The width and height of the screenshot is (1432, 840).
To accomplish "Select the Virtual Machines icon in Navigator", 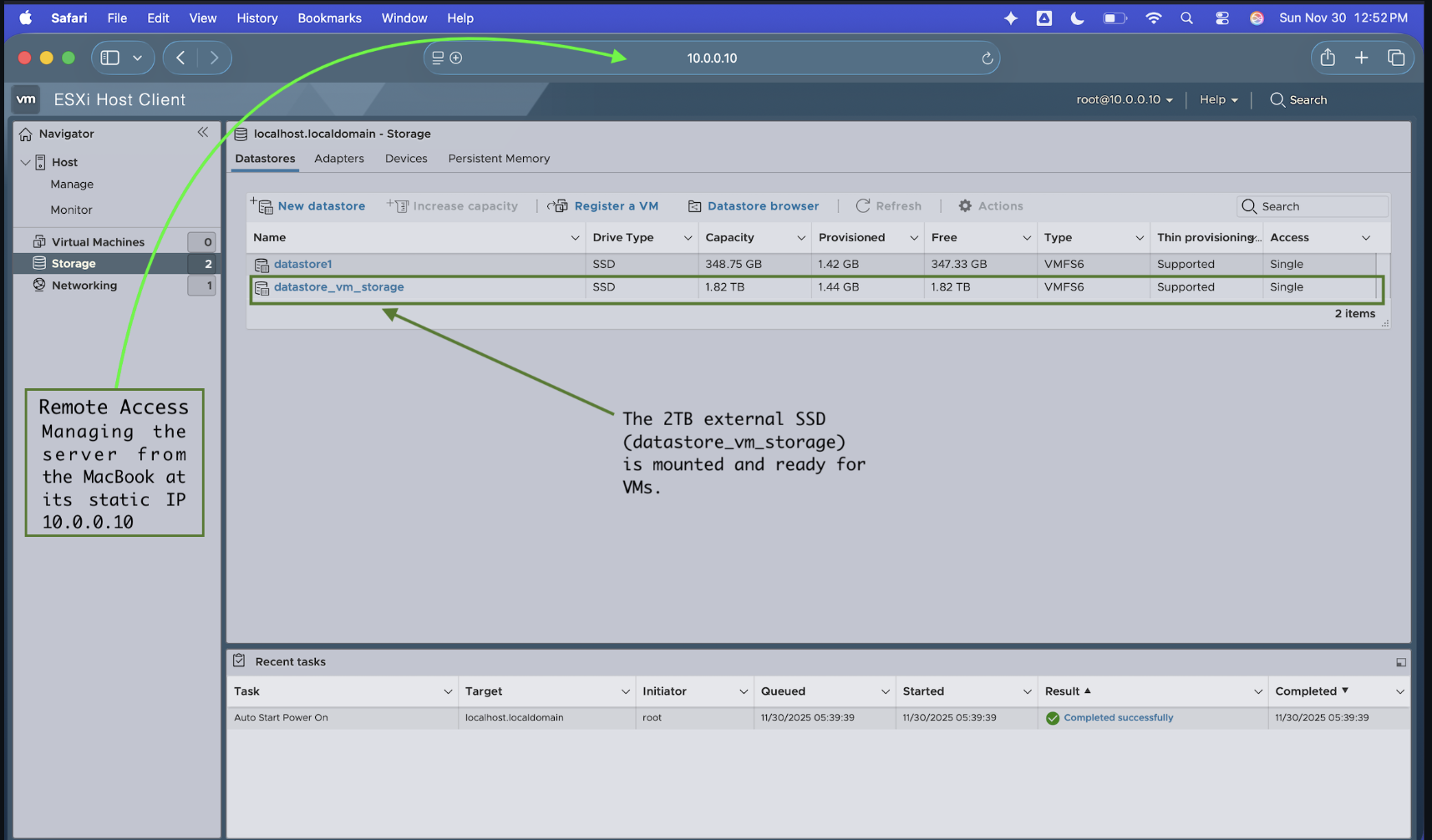I will (39, 240).
